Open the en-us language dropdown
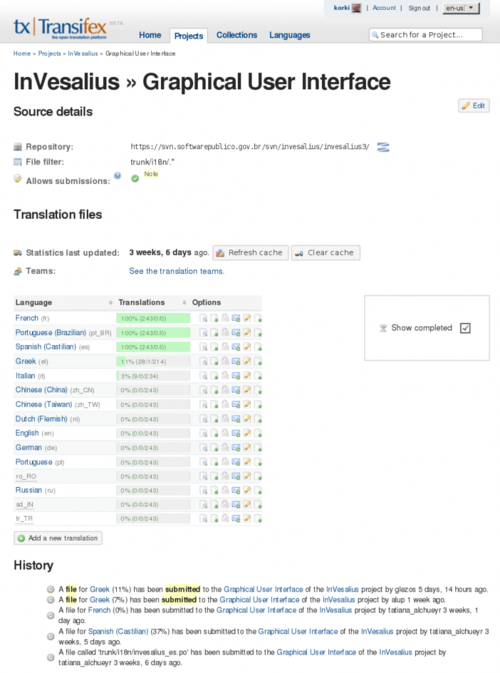 [x=461, y=8]
